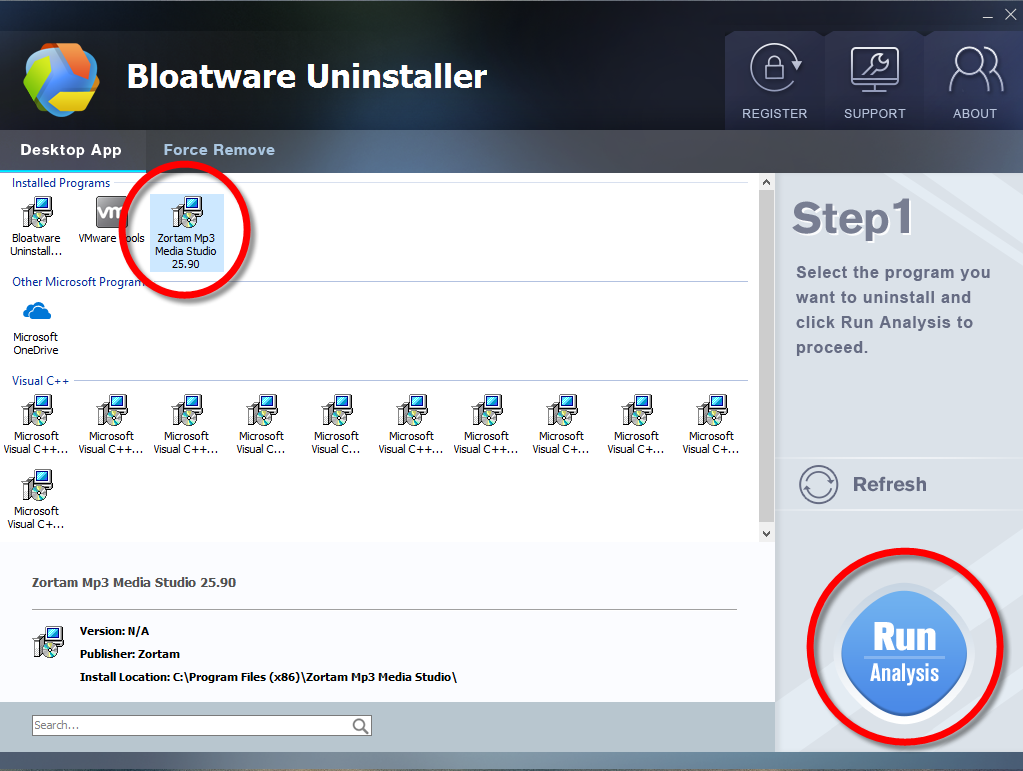The image size is (1023, 771).
Task: Select Zortam Mp3 Media Studio 25.90 in the program list
Action: (187, 233)
